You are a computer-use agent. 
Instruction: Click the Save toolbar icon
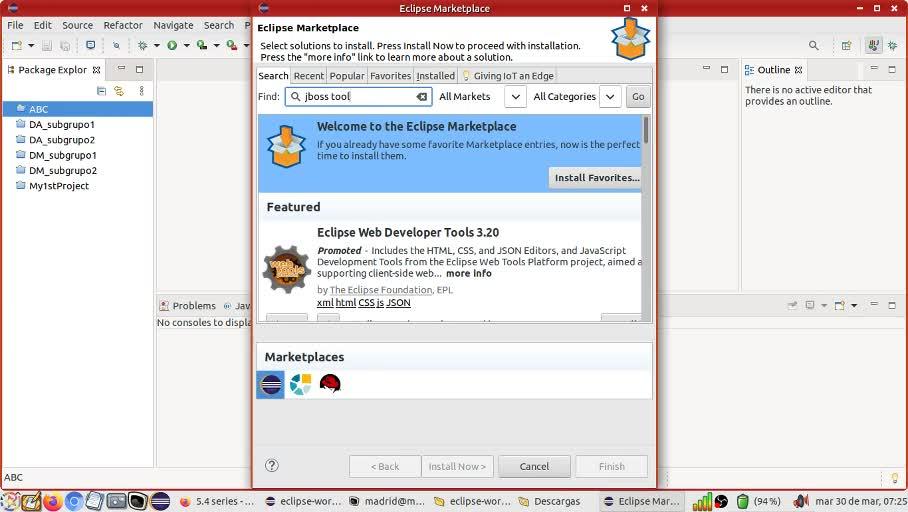(x=47, y=45)
